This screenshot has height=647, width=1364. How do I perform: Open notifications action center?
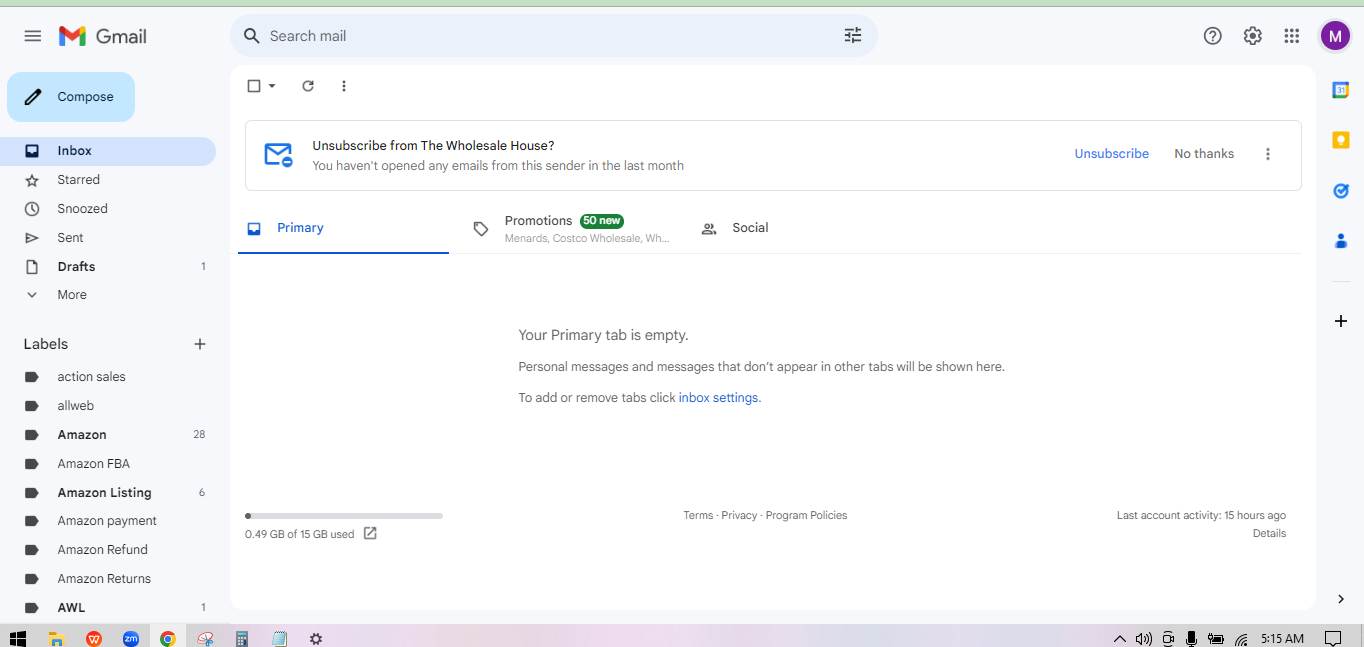1333,638
